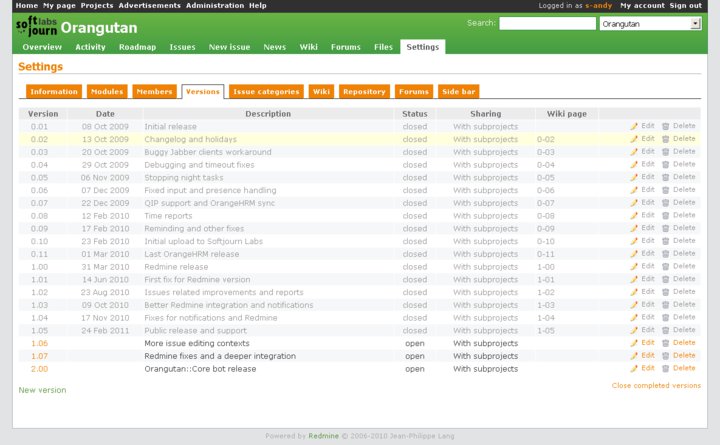The image size is (720, 445).
Task: Open the Roadmap menu item
Action: (x=137, y=47)
